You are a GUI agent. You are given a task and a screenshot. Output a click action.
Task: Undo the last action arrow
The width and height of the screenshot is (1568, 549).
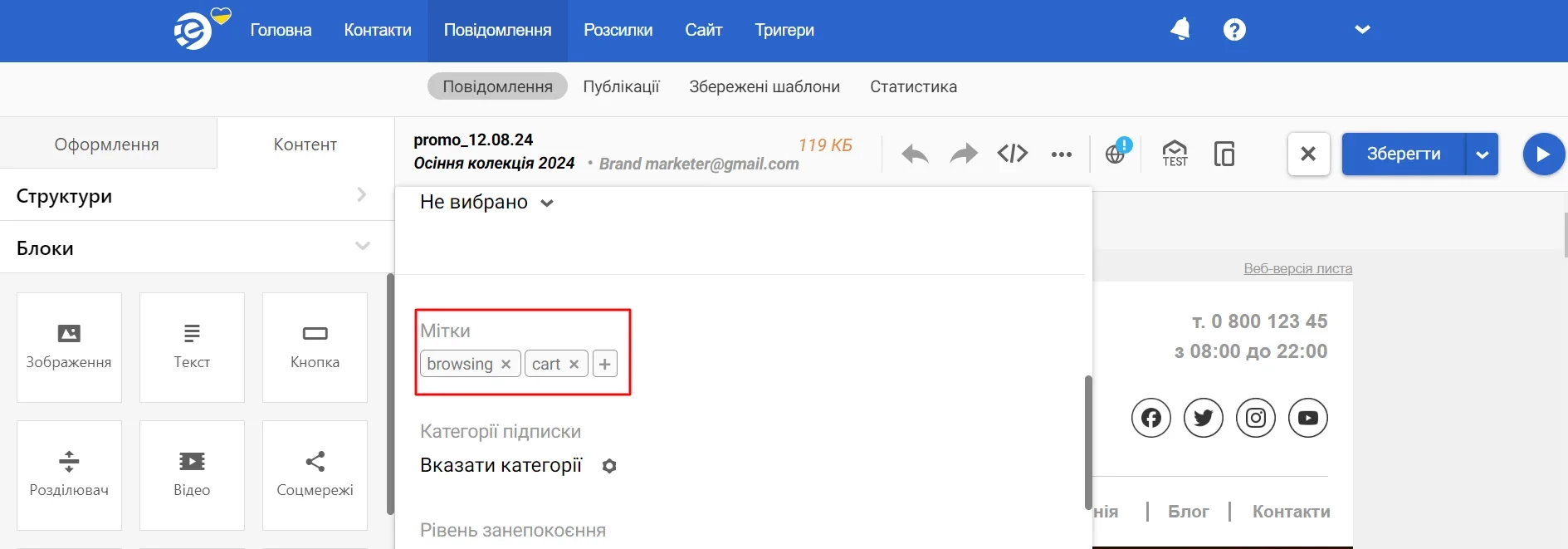point(915,154)
